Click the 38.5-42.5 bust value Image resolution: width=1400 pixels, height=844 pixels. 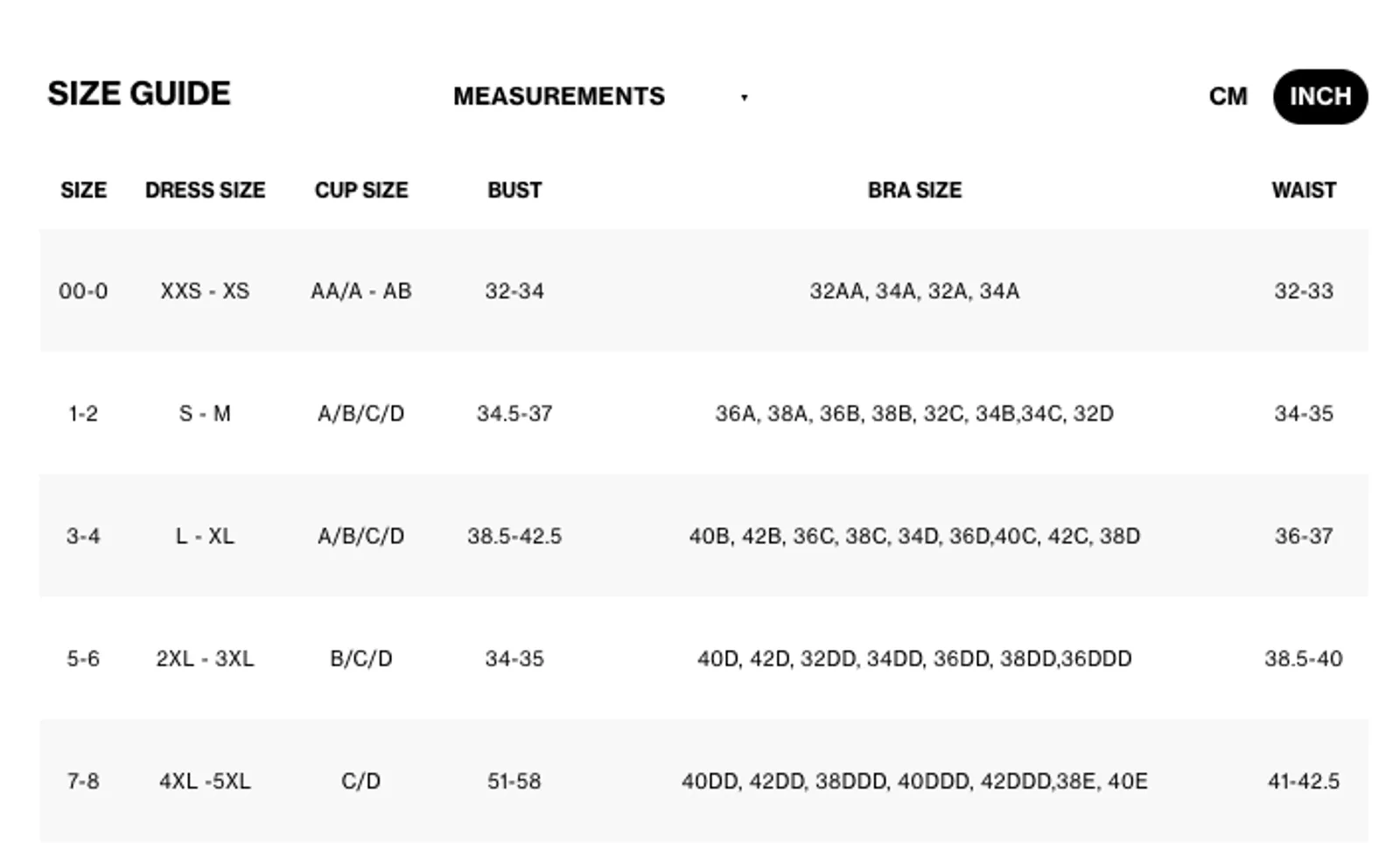514,535
